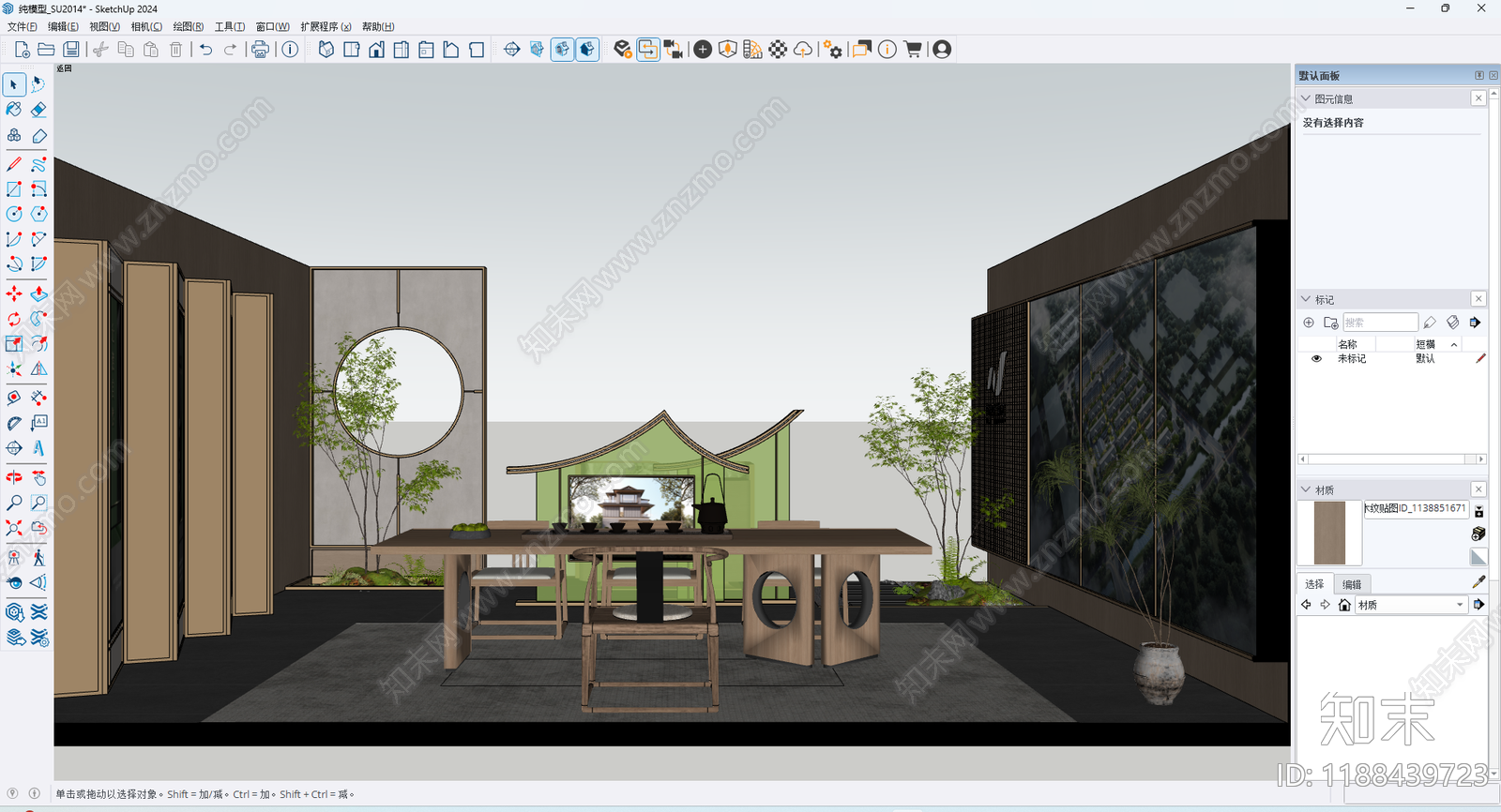Close the 图元信息 section with X
This screenshot has height=812, width=1501.
(x=1478, y=98)
